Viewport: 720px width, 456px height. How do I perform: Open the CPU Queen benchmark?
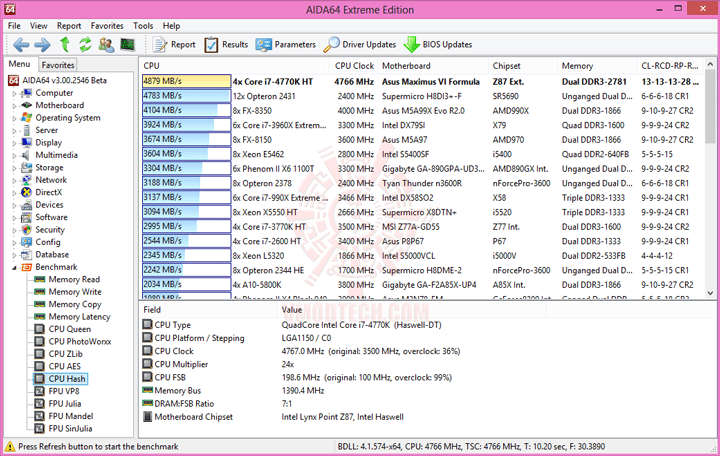[x=70, y=329]
